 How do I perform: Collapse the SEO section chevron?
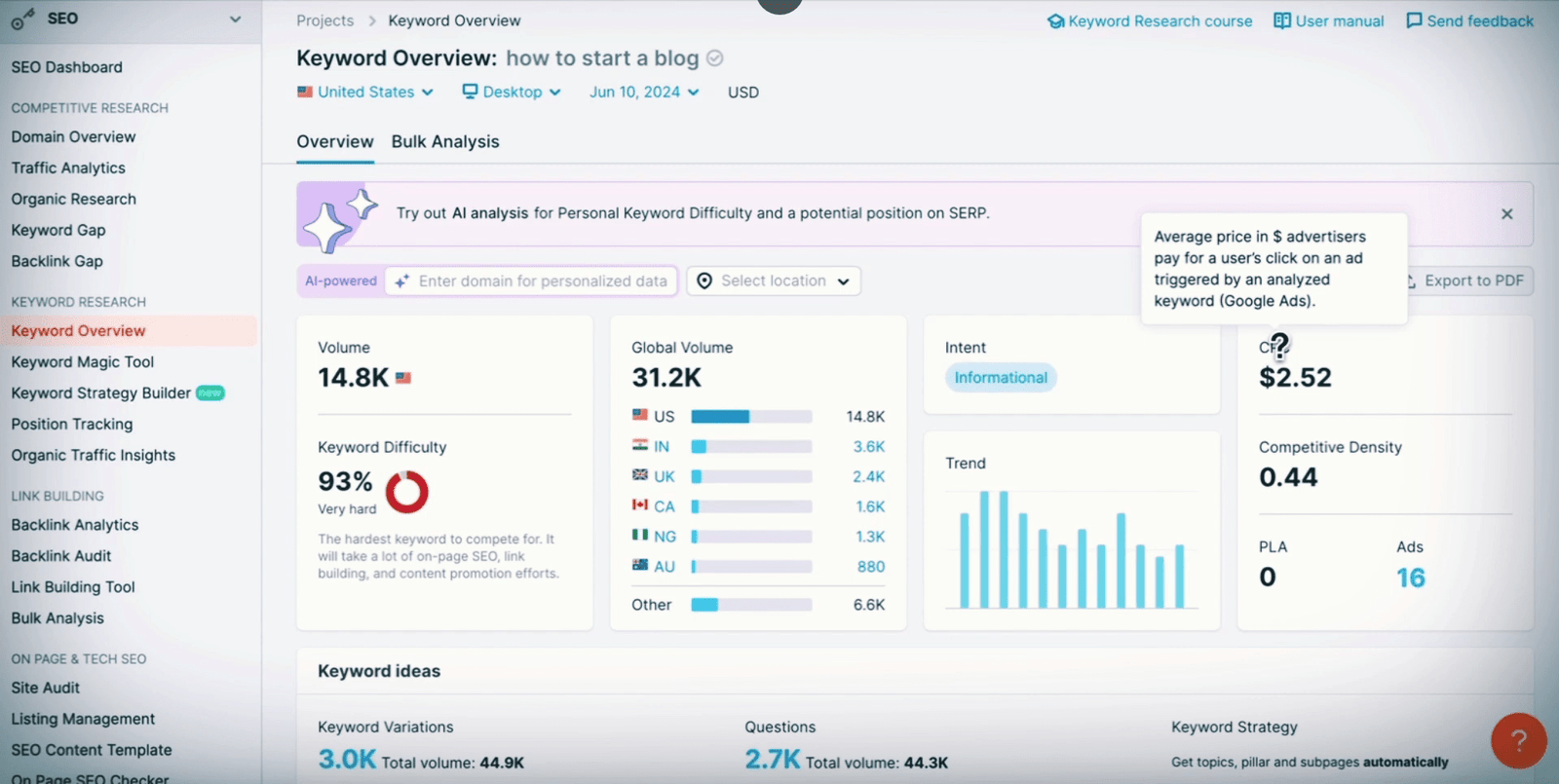pyautogui.click(x=235, y=19)
